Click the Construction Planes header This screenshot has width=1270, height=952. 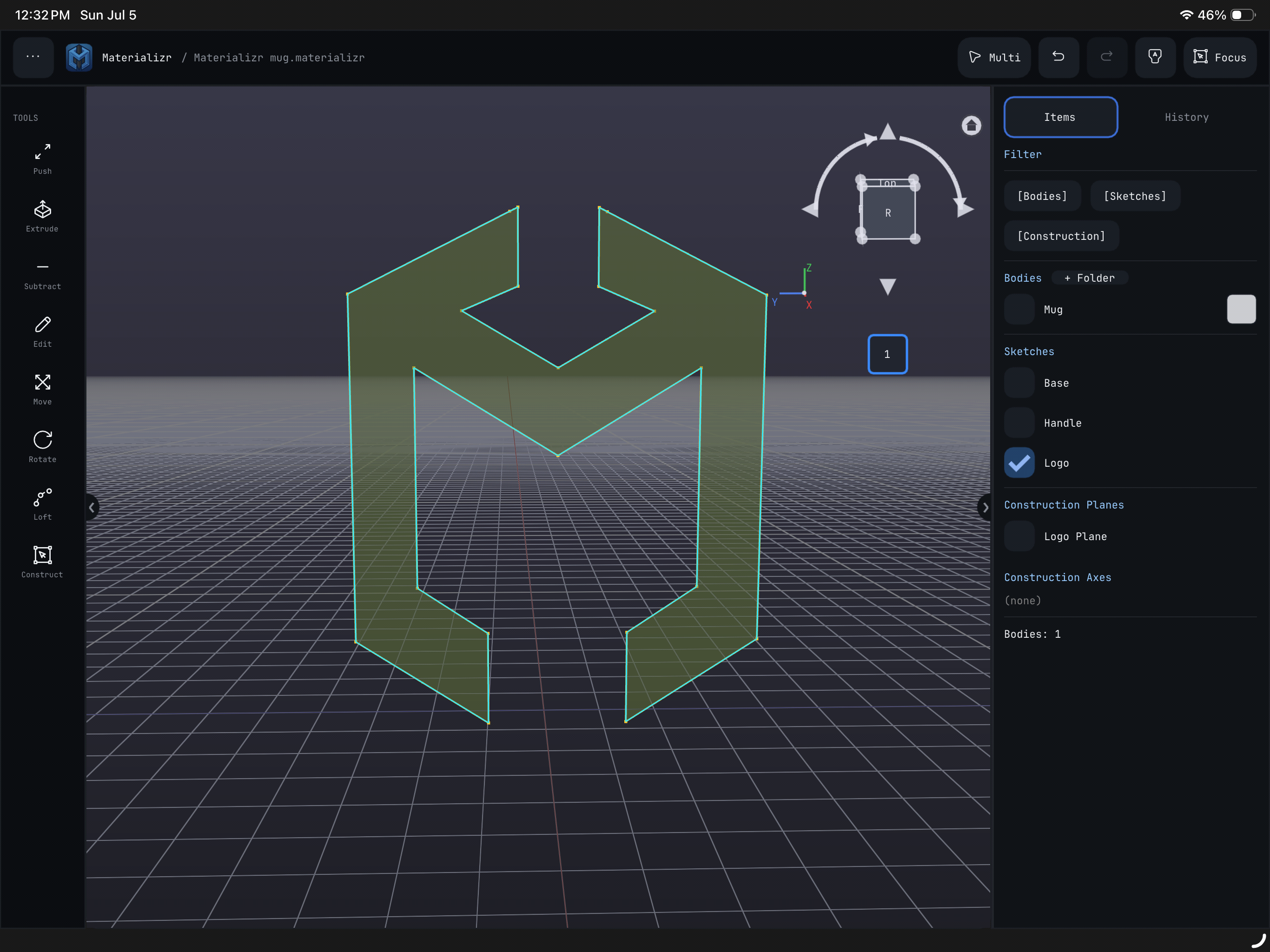pyautogui.click(x=1064, y=505)
